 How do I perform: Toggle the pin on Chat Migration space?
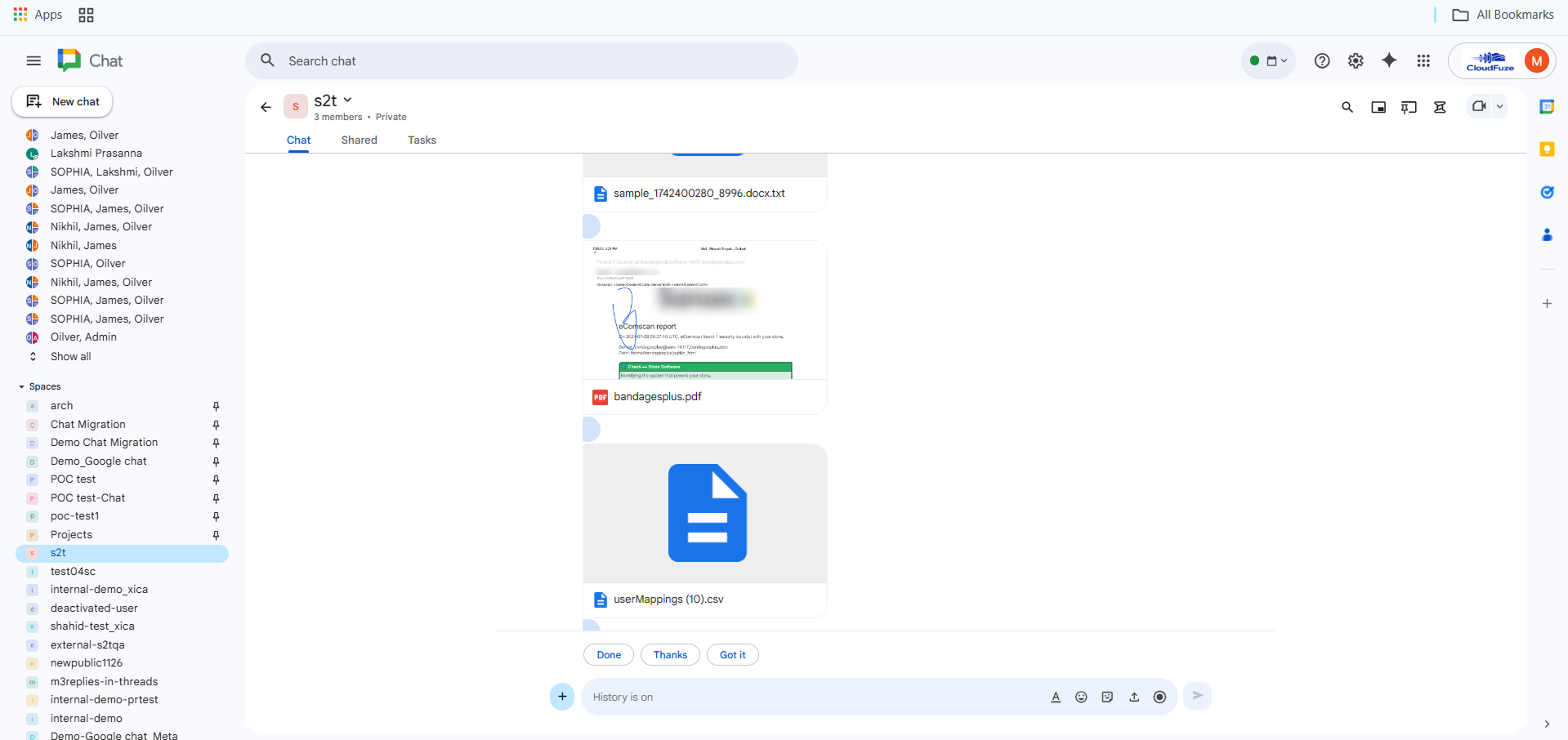(216, 425)
